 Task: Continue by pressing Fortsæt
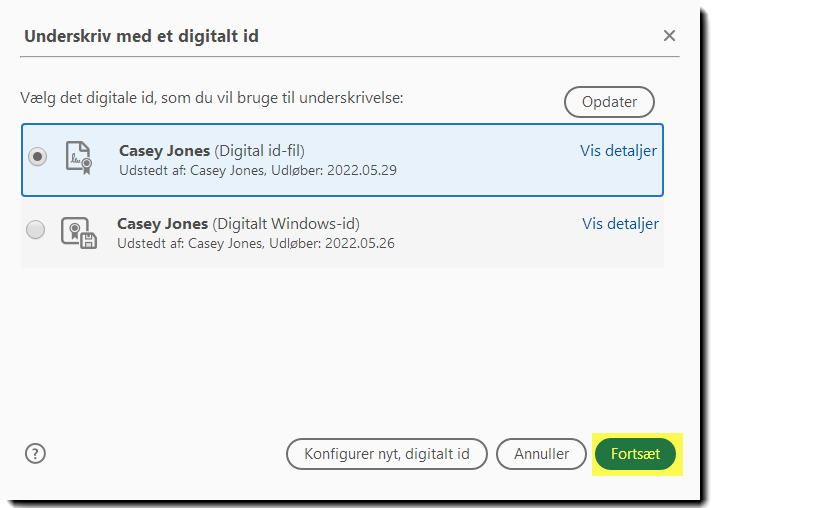click(635, 454)
